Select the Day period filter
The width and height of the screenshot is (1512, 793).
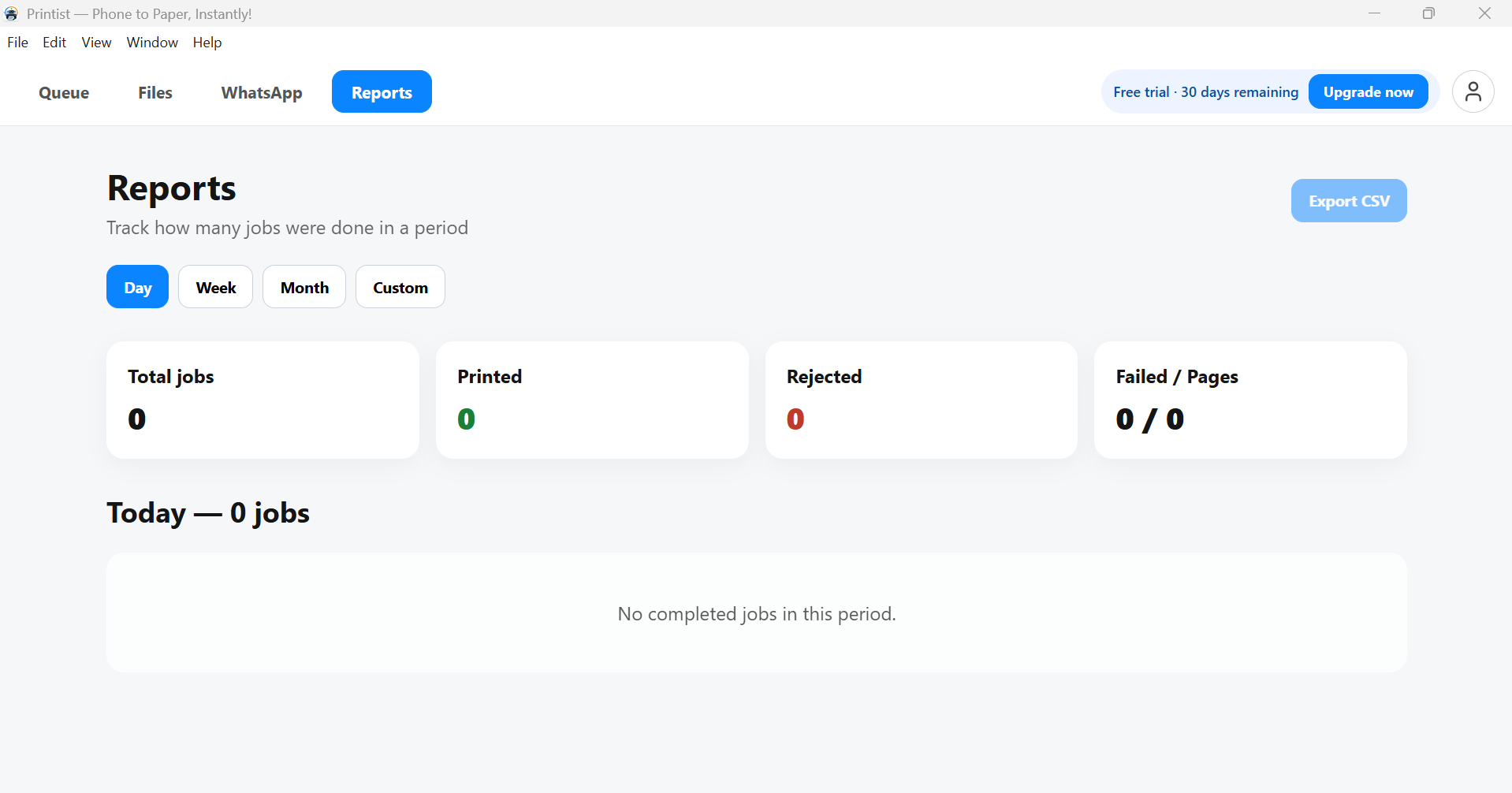point(137,287)
